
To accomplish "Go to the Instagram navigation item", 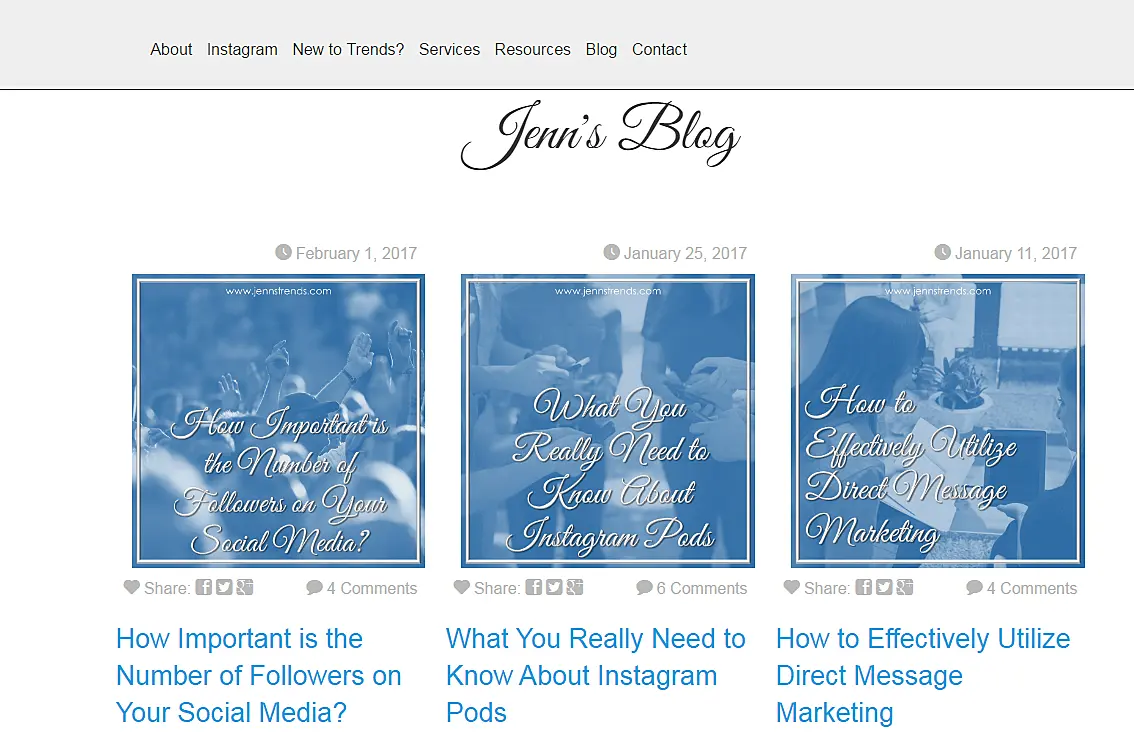I will pyautogui.click(x=242, y=49).
